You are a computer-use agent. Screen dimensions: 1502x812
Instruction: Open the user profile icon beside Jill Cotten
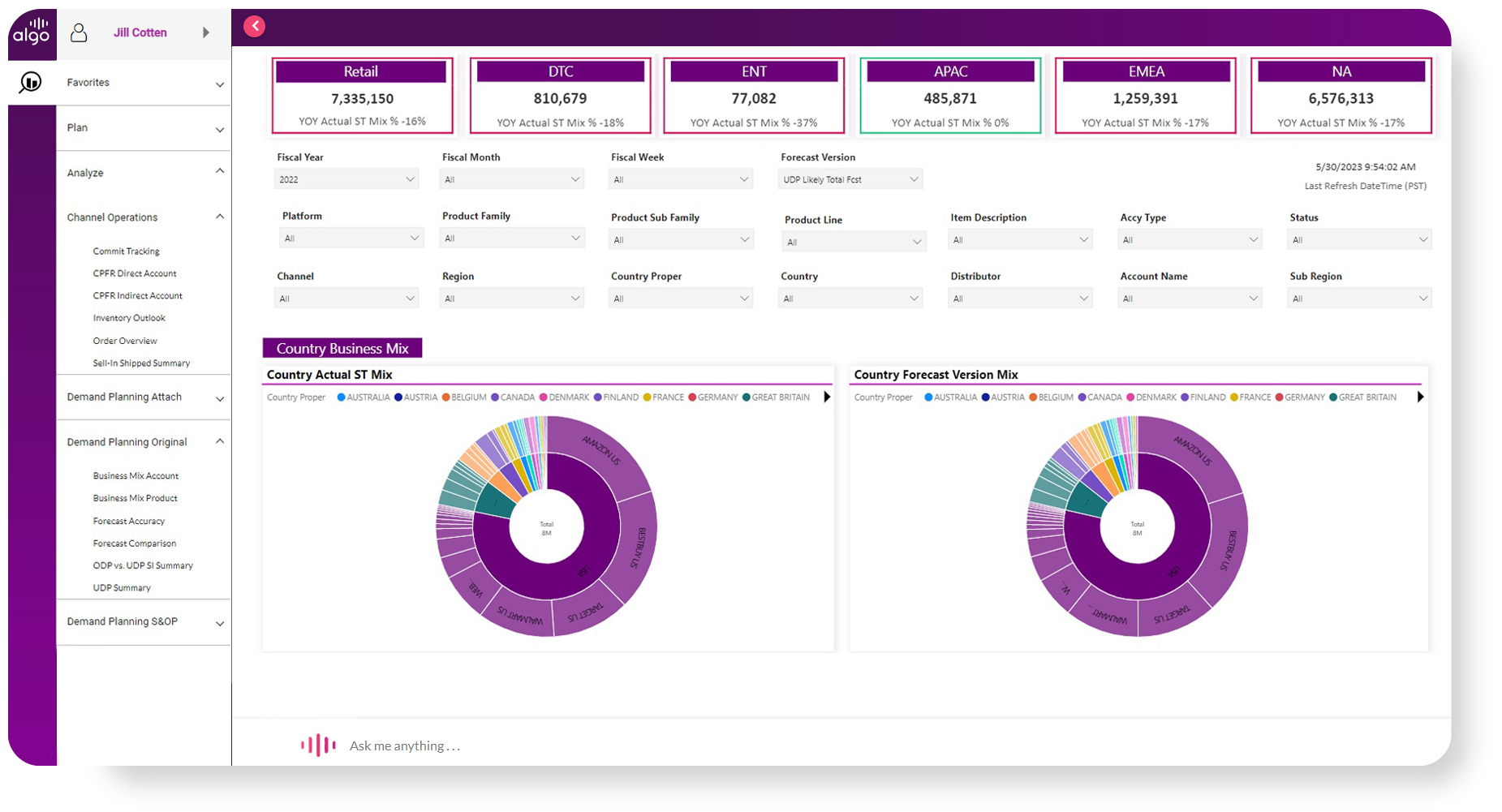(x=79, y=32)
